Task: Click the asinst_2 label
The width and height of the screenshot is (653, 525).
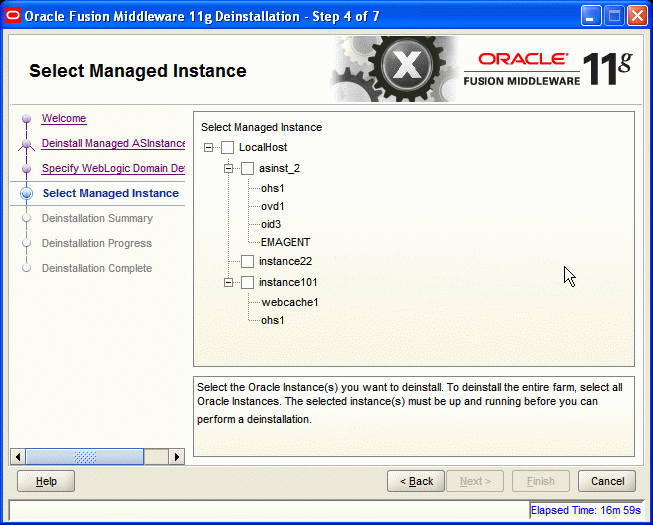Action: 279,169
